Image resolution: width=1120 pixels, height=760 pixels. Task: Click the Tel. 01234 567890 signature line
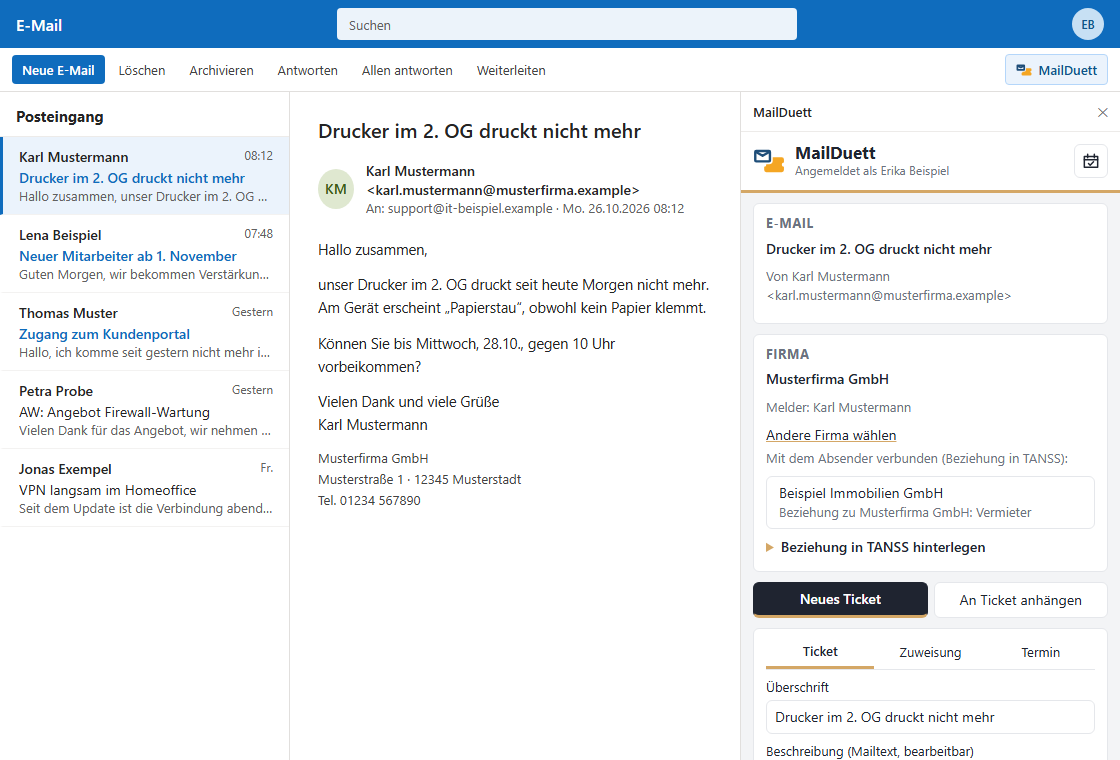tap(369, 500)
